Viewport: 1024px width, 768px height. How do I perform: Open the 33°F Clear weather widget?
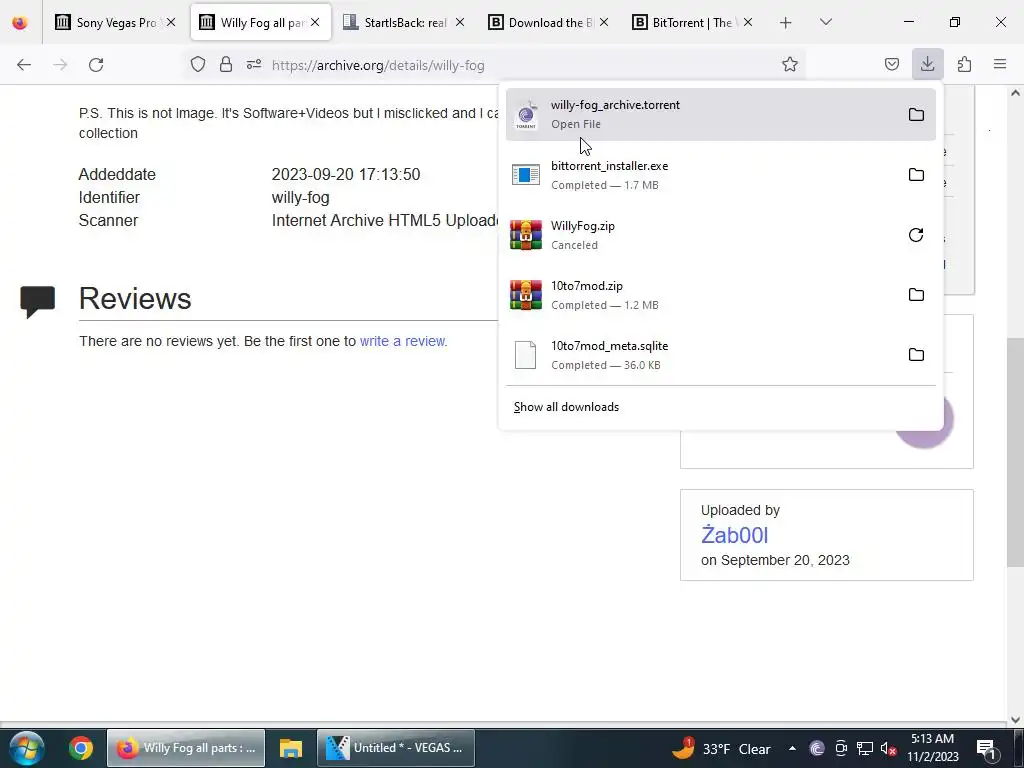[722, 748]
